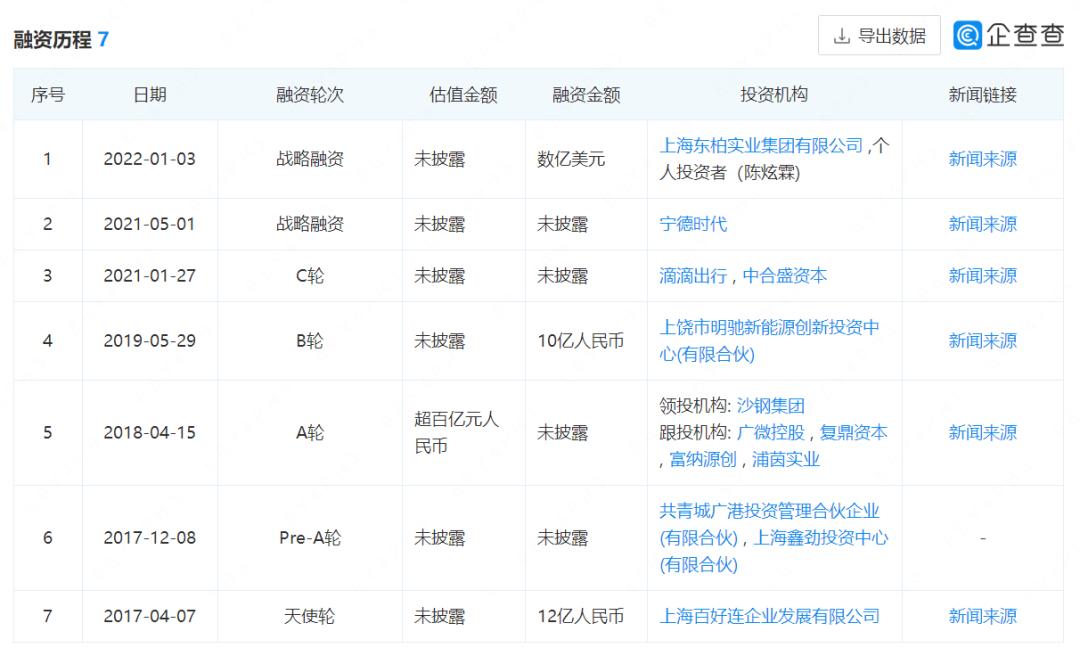Open 新闻来源 link for 2022-01-03 row

click(982, 159)
